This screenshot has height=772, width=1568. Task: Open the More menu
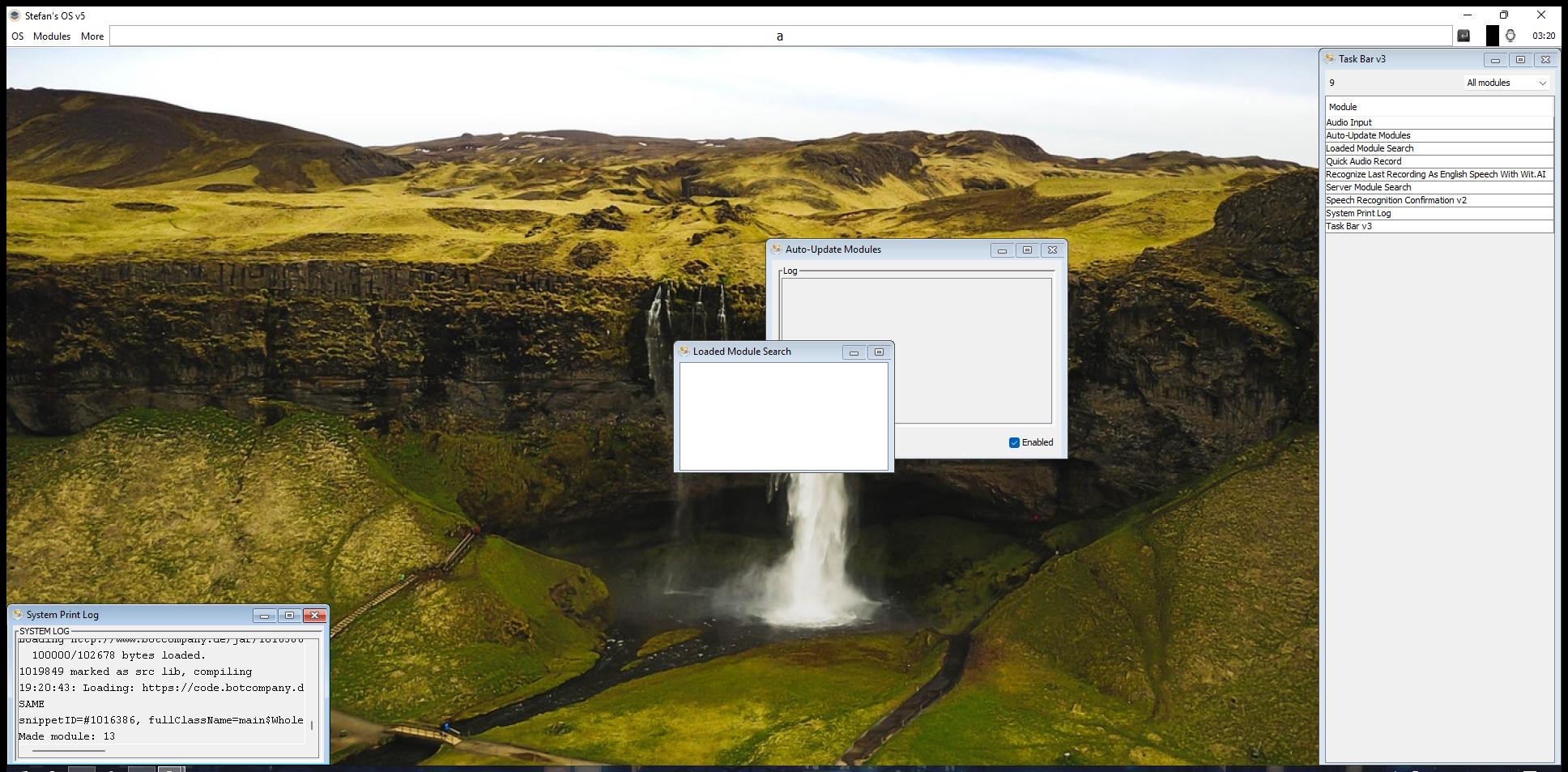click(92, 36)
